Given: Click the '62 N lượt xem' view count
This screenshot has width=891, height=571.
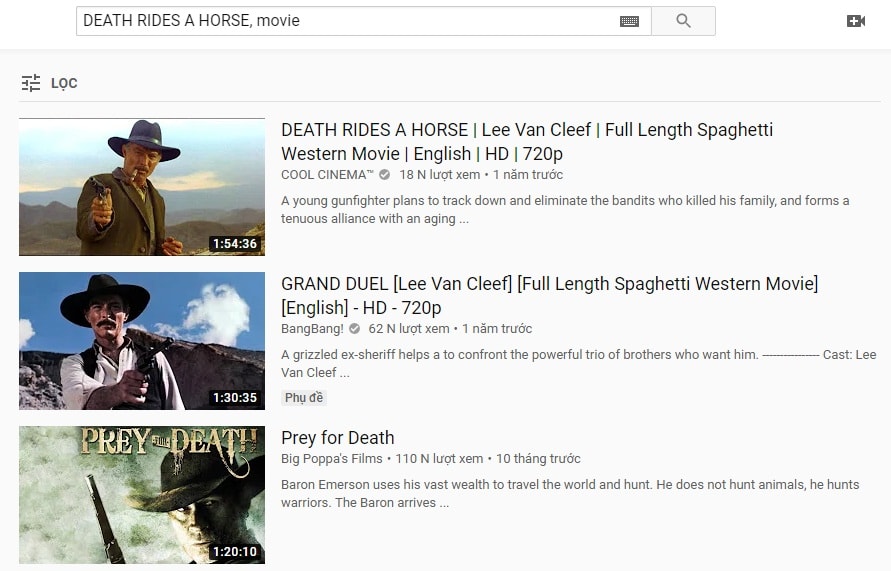Looking at the screenshot, I should [x=409, y=328].
